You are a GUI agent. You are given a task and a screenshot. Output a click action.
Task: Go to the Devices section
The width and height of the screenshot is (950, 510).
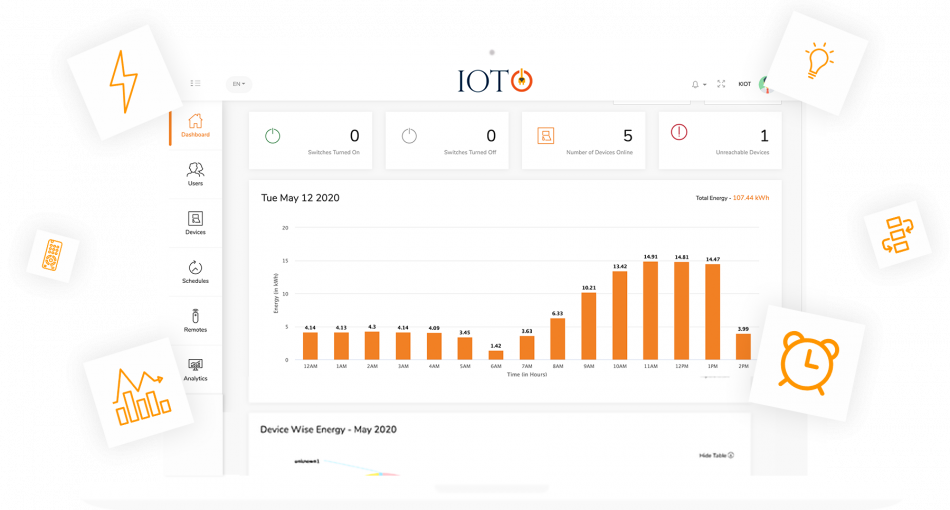pos(195,223)
